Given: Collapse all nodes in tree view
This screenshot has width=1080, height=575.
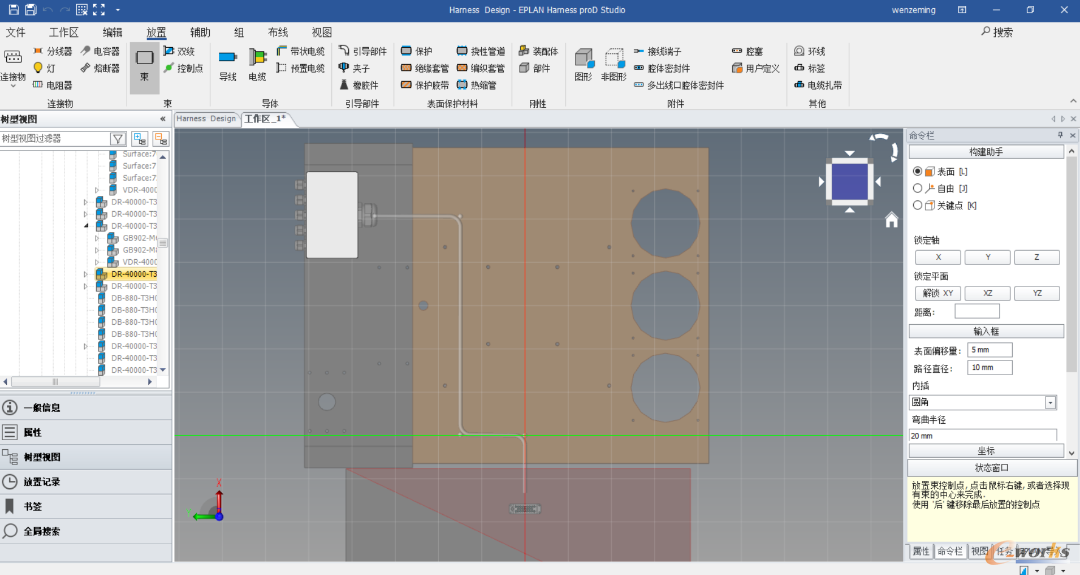Looking at the screenshot, I should [160, 138].
